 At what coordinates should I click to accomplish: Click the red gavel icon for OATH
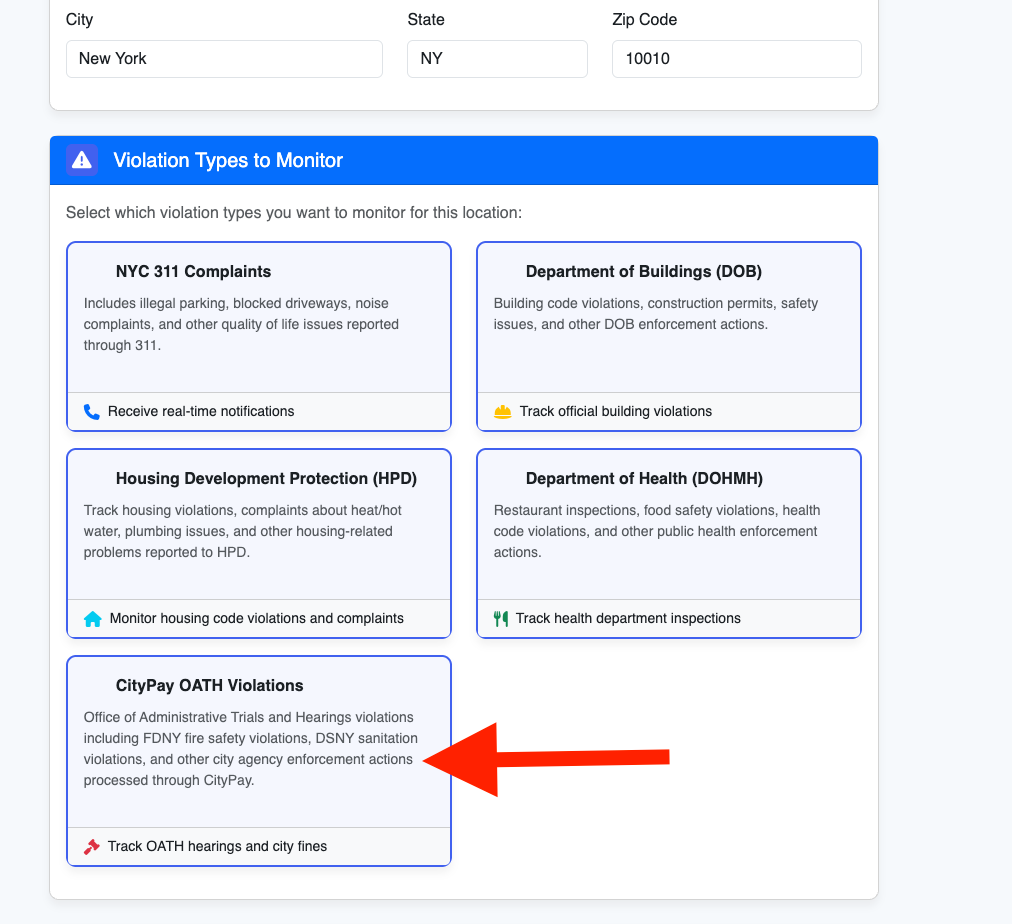92,846
